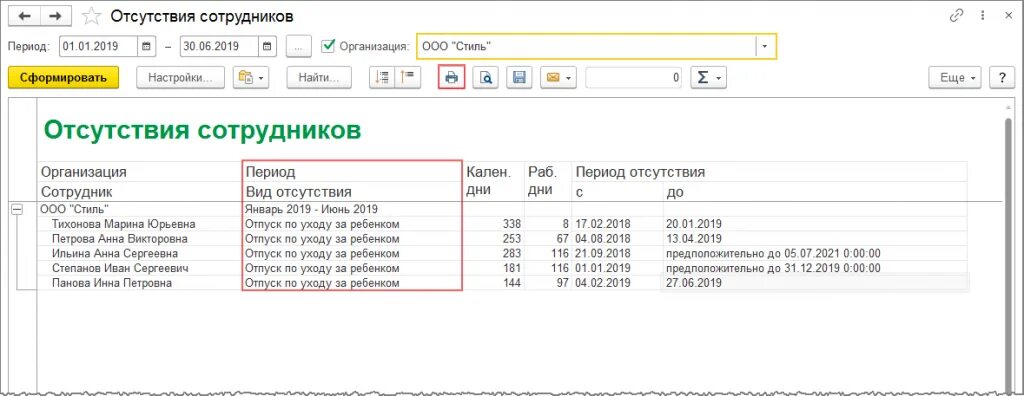This screenshot has height=396, width=1024.
Task: Click Сформировать to generate report
Action: [63, 78]
